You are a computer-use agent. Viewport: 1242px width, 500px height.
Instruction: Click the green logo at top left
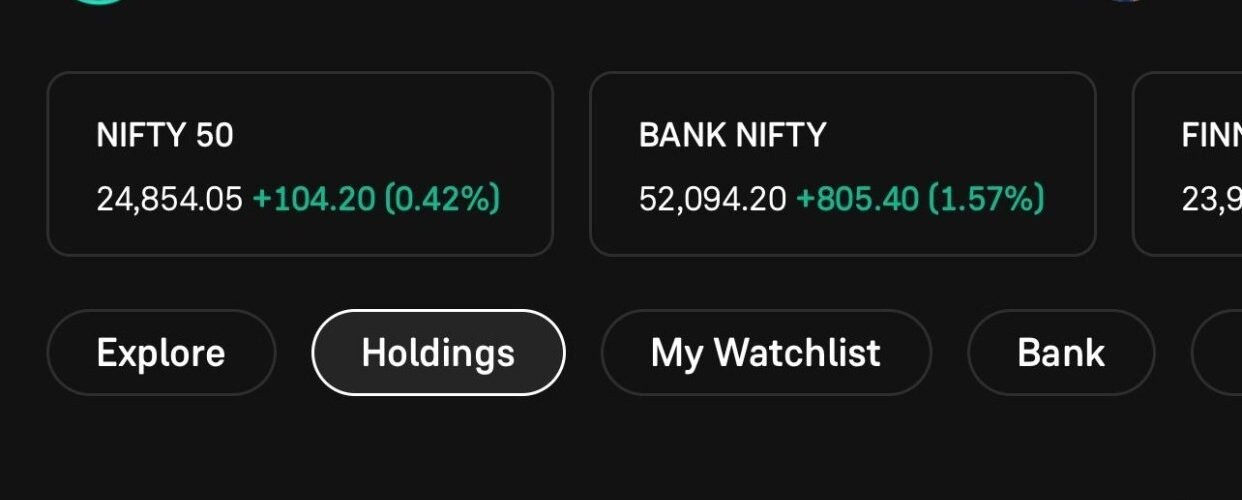pyautogui.click(x=98, y=3)
